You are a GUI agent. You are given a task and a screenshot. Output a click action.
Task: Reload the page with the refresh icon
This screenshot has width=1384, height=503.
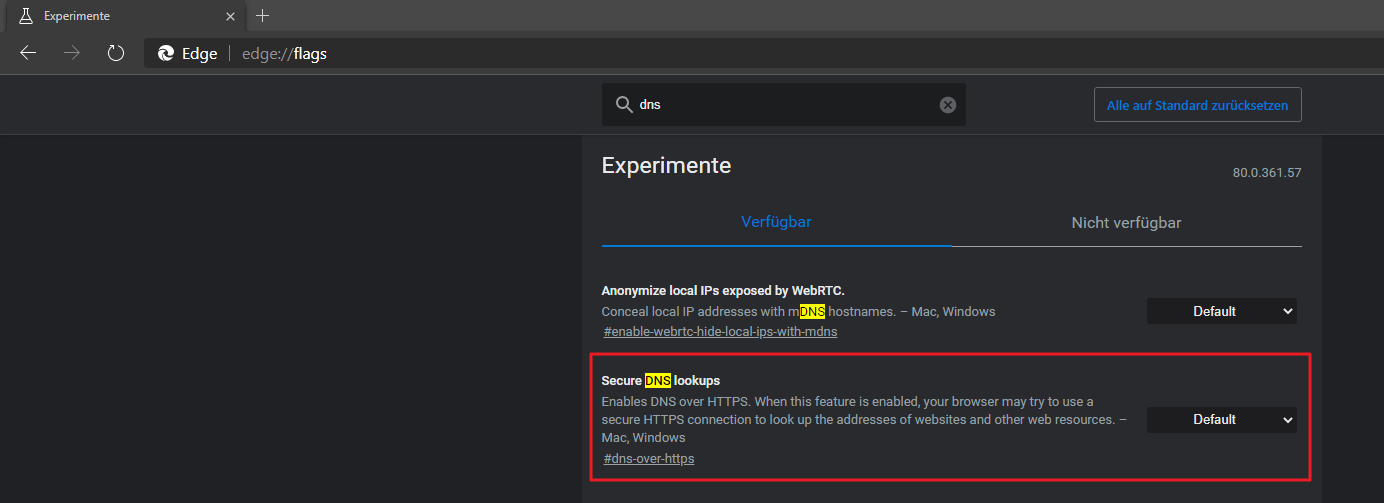(116, 53)
